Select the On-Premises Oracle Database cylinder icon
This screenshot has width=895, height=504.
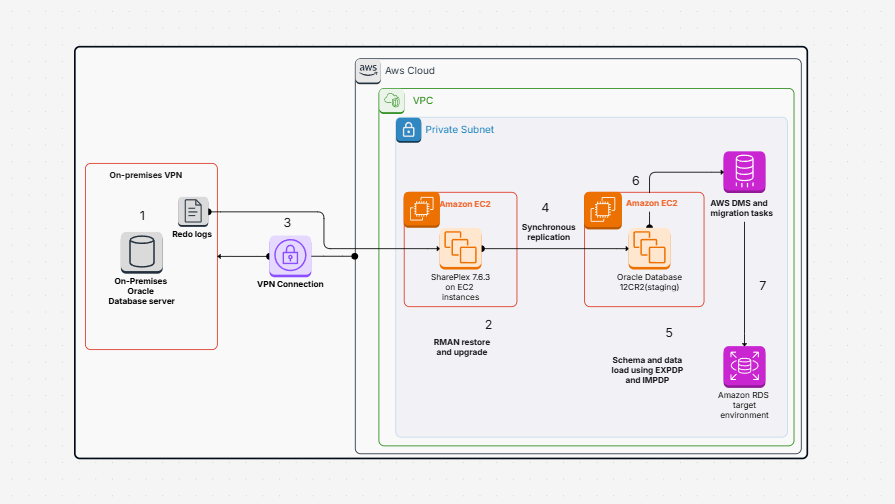142,252
